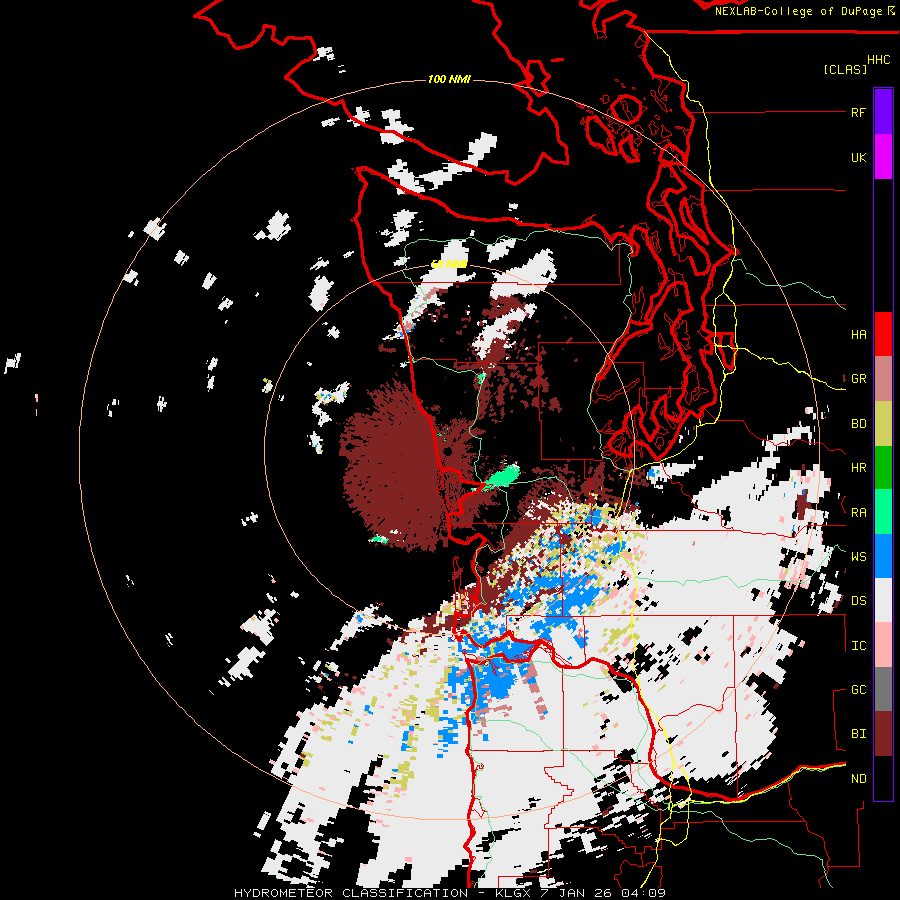900x900 pixels.
Task: Click the HYDROMETEOR CLASSIFICATION title text
Action: click(x=351, y=893)
